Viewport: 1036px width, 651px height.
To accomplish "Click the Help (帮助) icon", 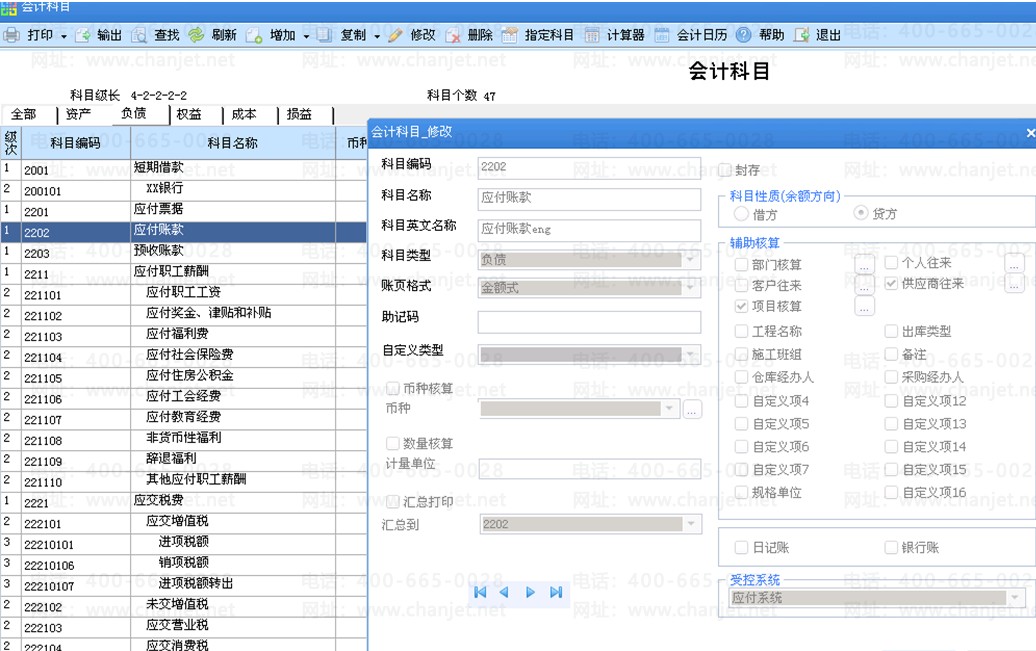I will coord(743,35).
